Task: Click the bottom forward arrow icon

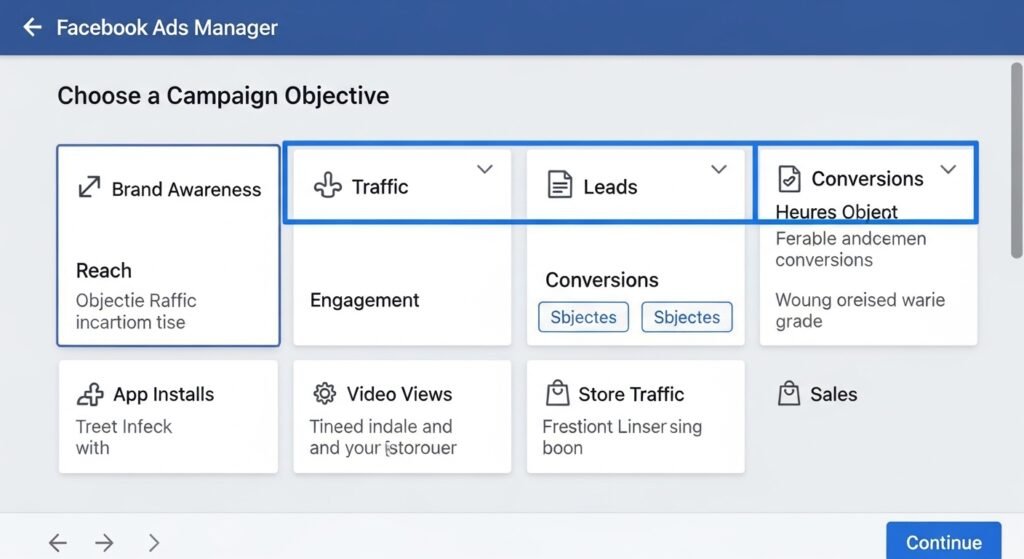Action: [104, 542]
